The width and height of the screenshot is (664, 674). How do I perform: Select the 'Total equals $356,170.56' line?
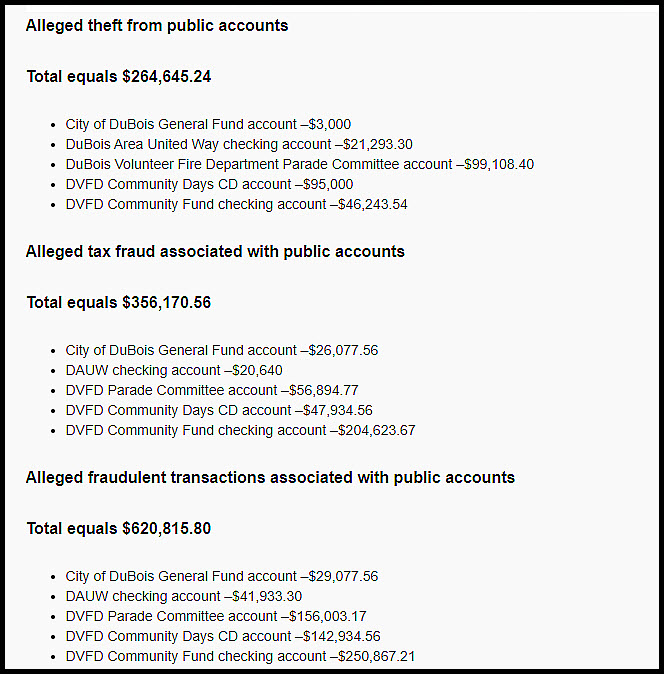118,302
